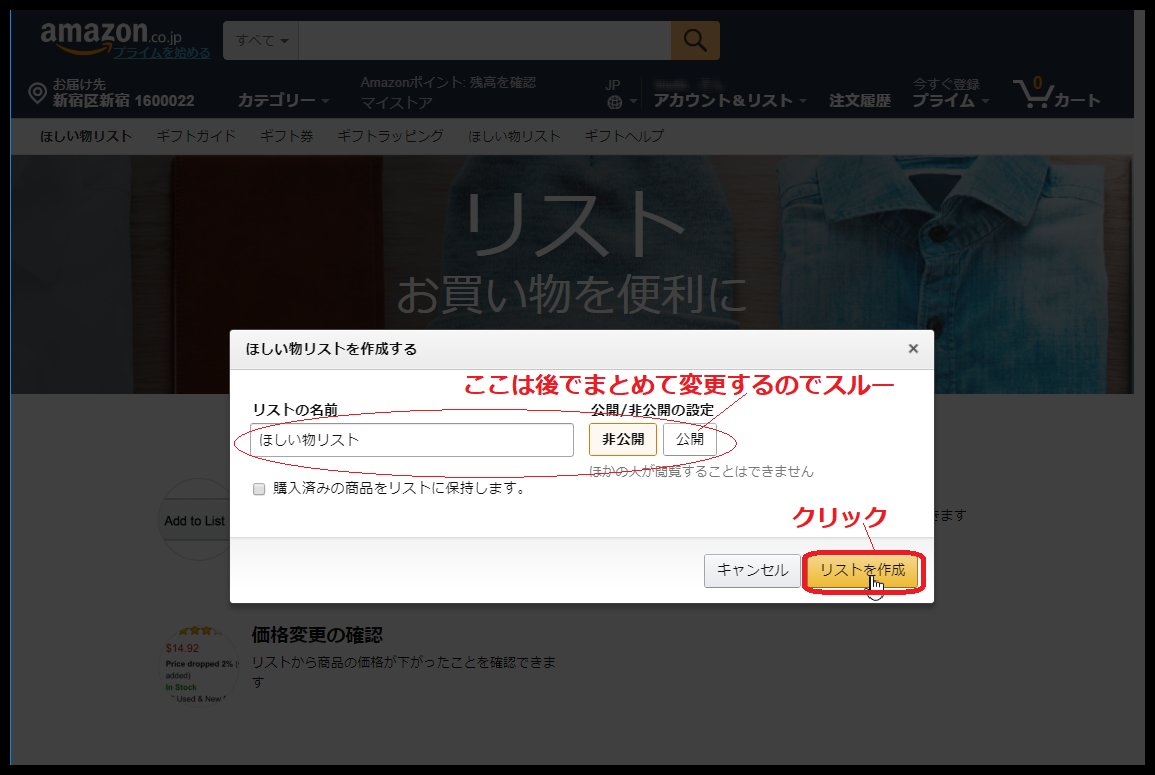Open the shopping cart icon
Screen dimensions: 1155x775
[x=1033, y=95]
